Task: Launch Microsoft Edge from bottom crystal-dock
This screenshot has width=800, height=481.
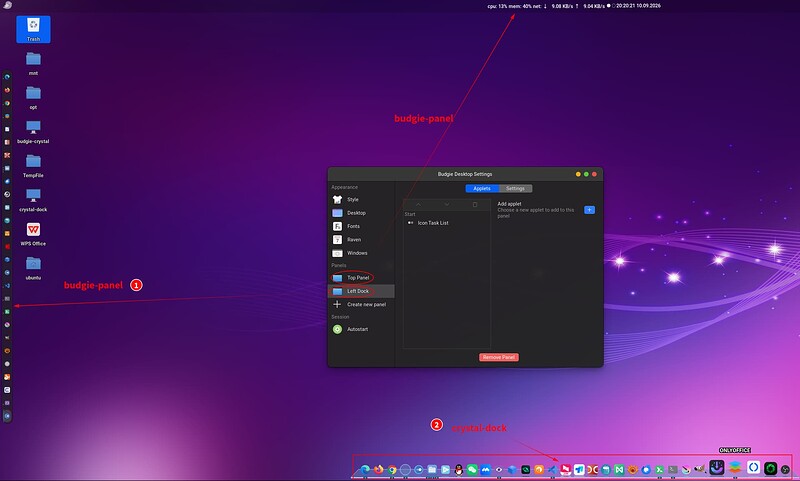Action: click(x=365, y=469)
